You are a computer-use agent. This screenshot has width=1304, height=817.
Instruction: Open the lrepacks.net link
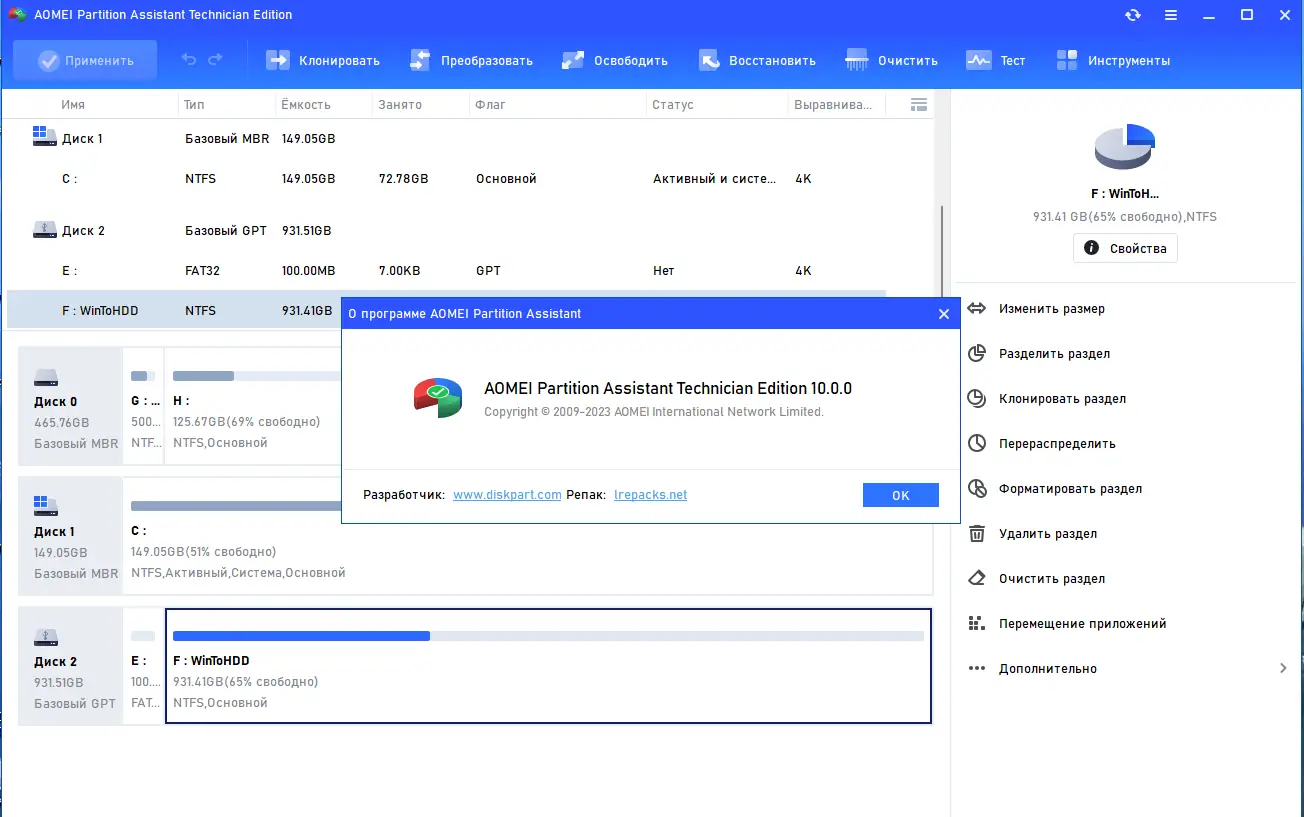650,494
